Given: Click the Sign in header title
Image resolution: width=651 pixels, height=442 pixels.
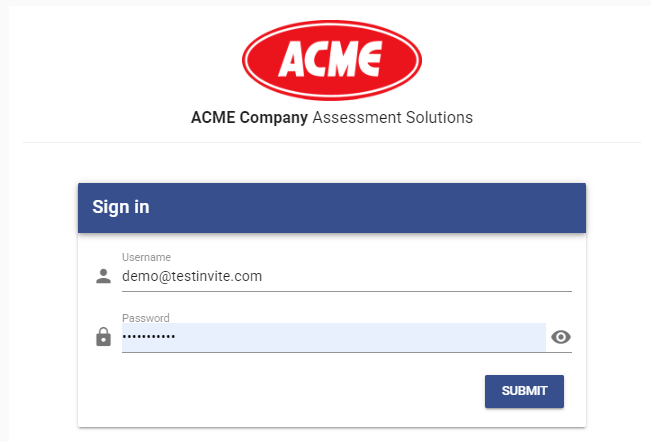Looking at the screenshot, I should [121, 207].
